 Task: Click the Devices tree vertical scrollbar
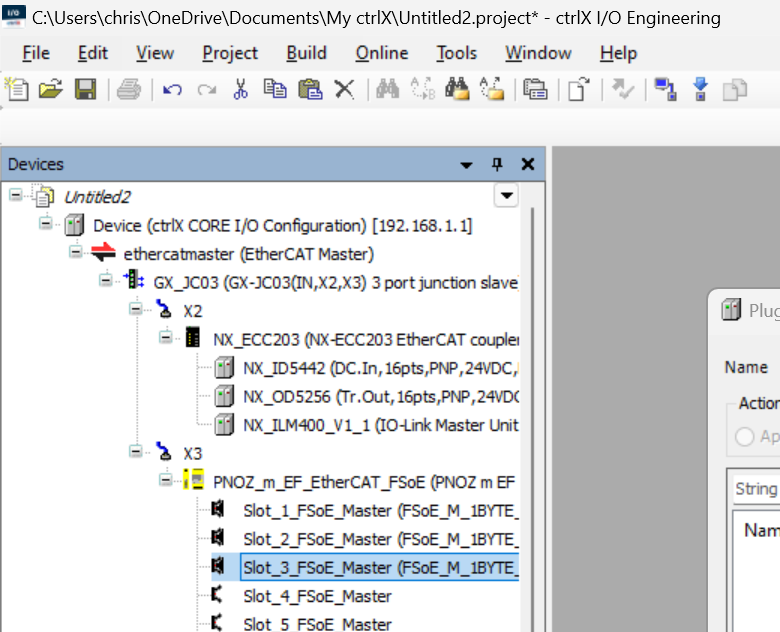(532, 418)
